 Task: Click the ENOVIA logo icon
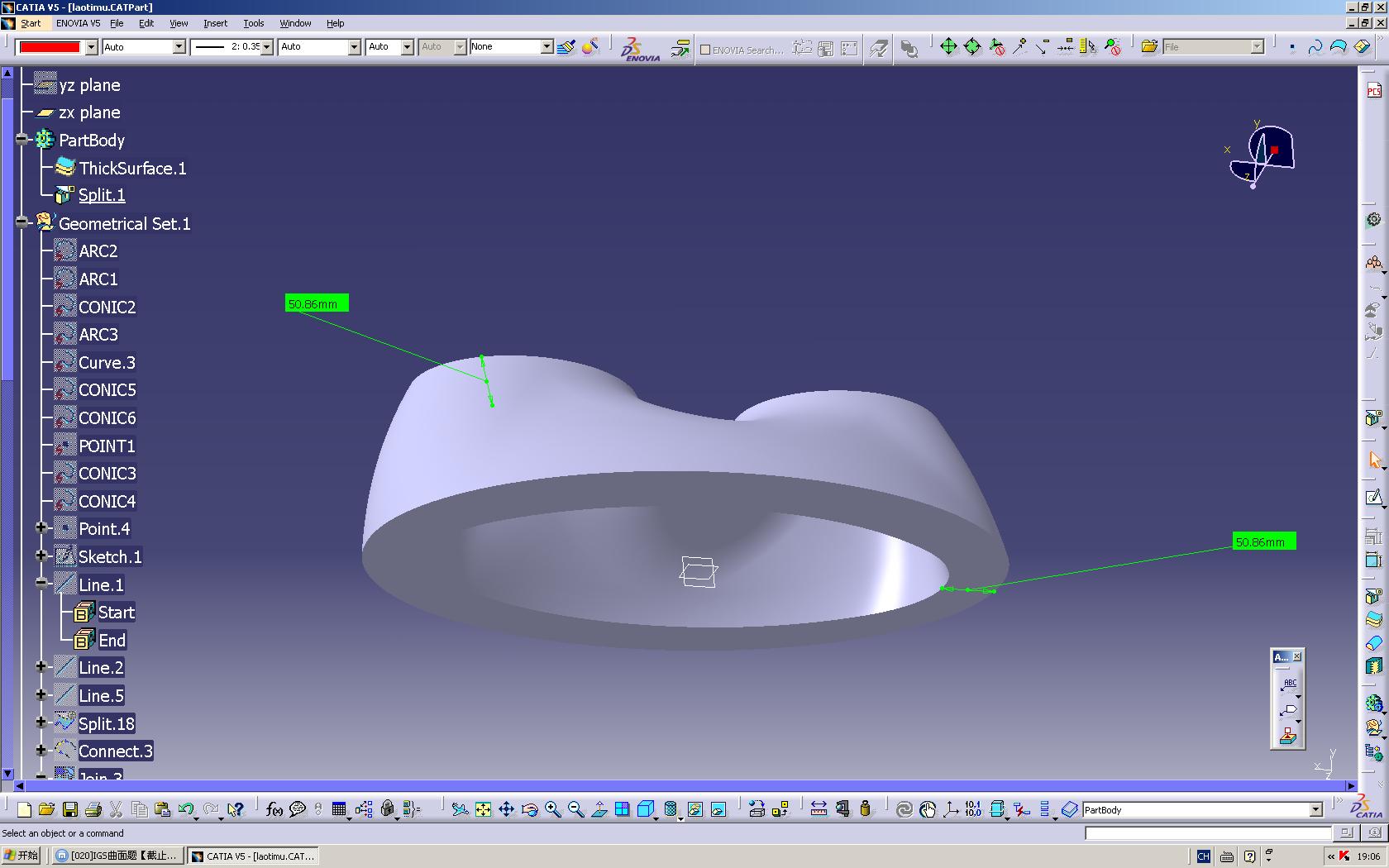point(641,48)
